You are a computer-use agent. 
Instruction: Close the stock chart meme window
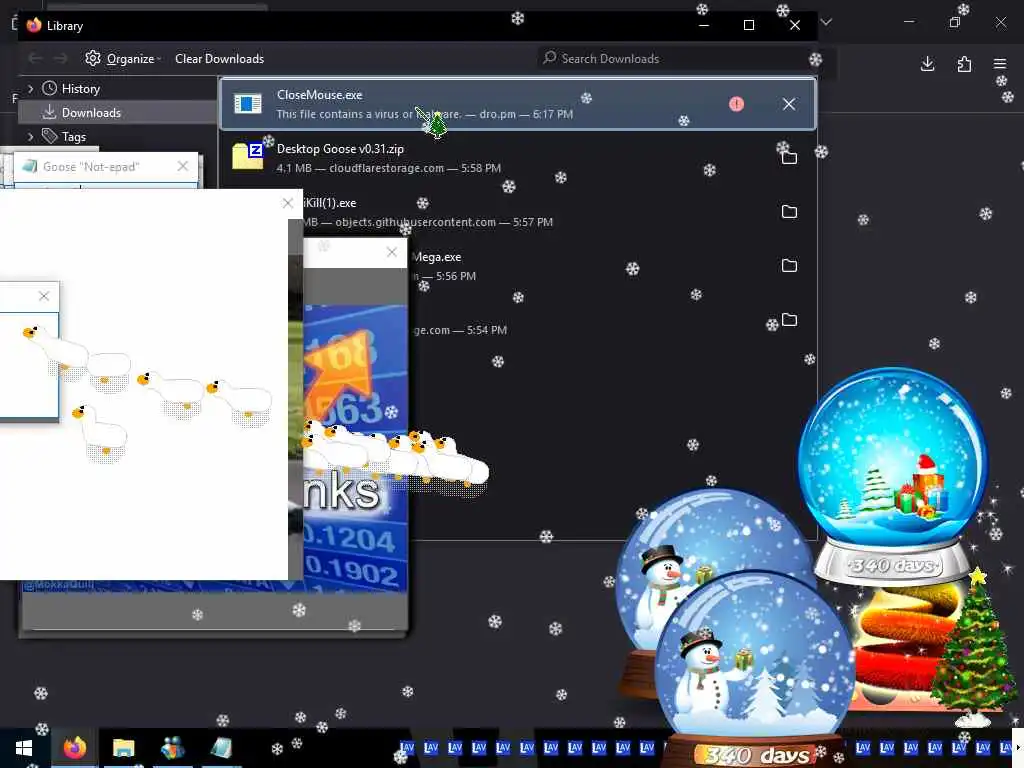(391, 252)
